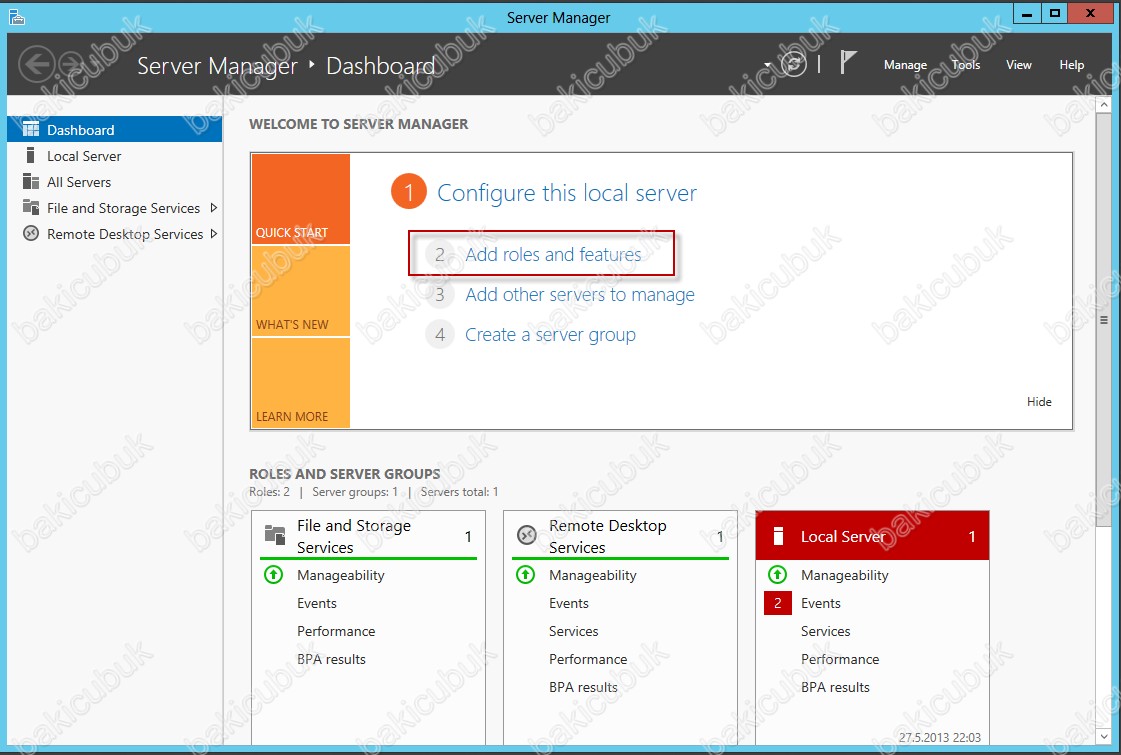The width and height of the screenshot is (1121, 755).
Task: Open Remote Desktop Services in navigation pane
Action: 114,234
